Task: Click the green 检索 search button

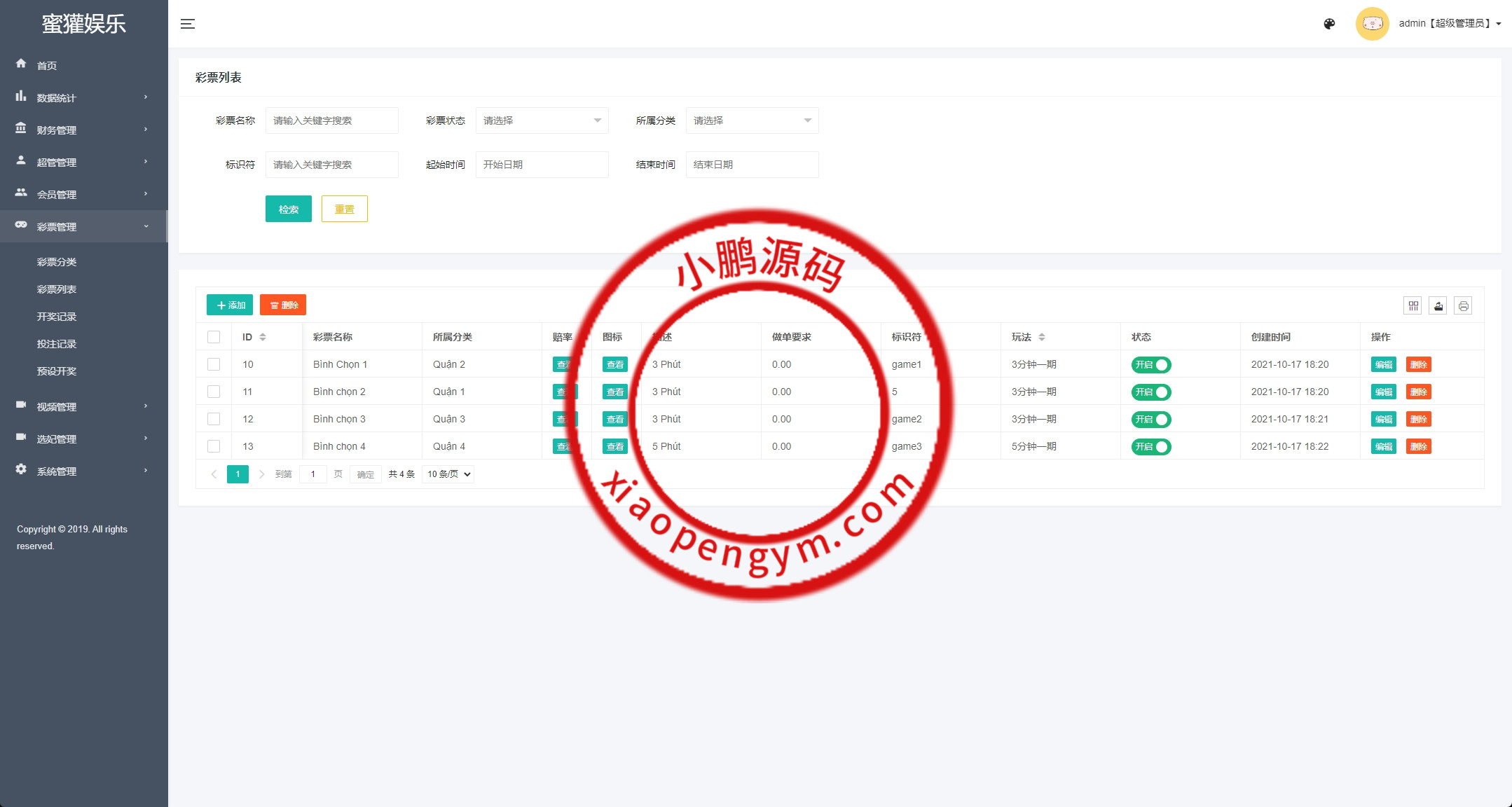Action: coord(288,209)
